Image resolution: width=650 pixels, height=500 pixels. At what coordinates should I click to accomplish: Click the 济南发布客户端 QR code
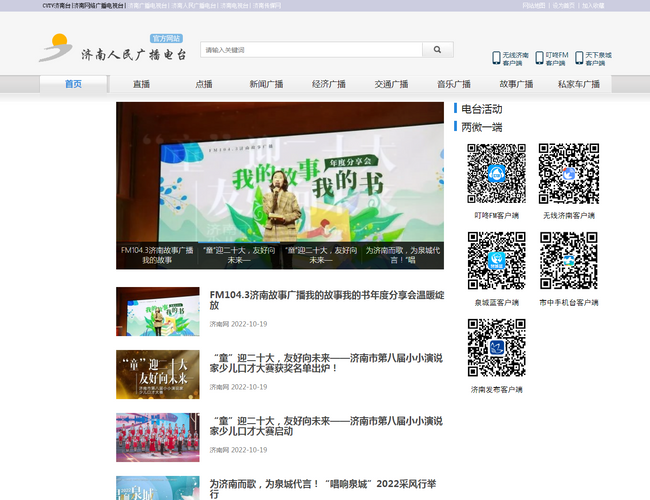click(496, 348)
